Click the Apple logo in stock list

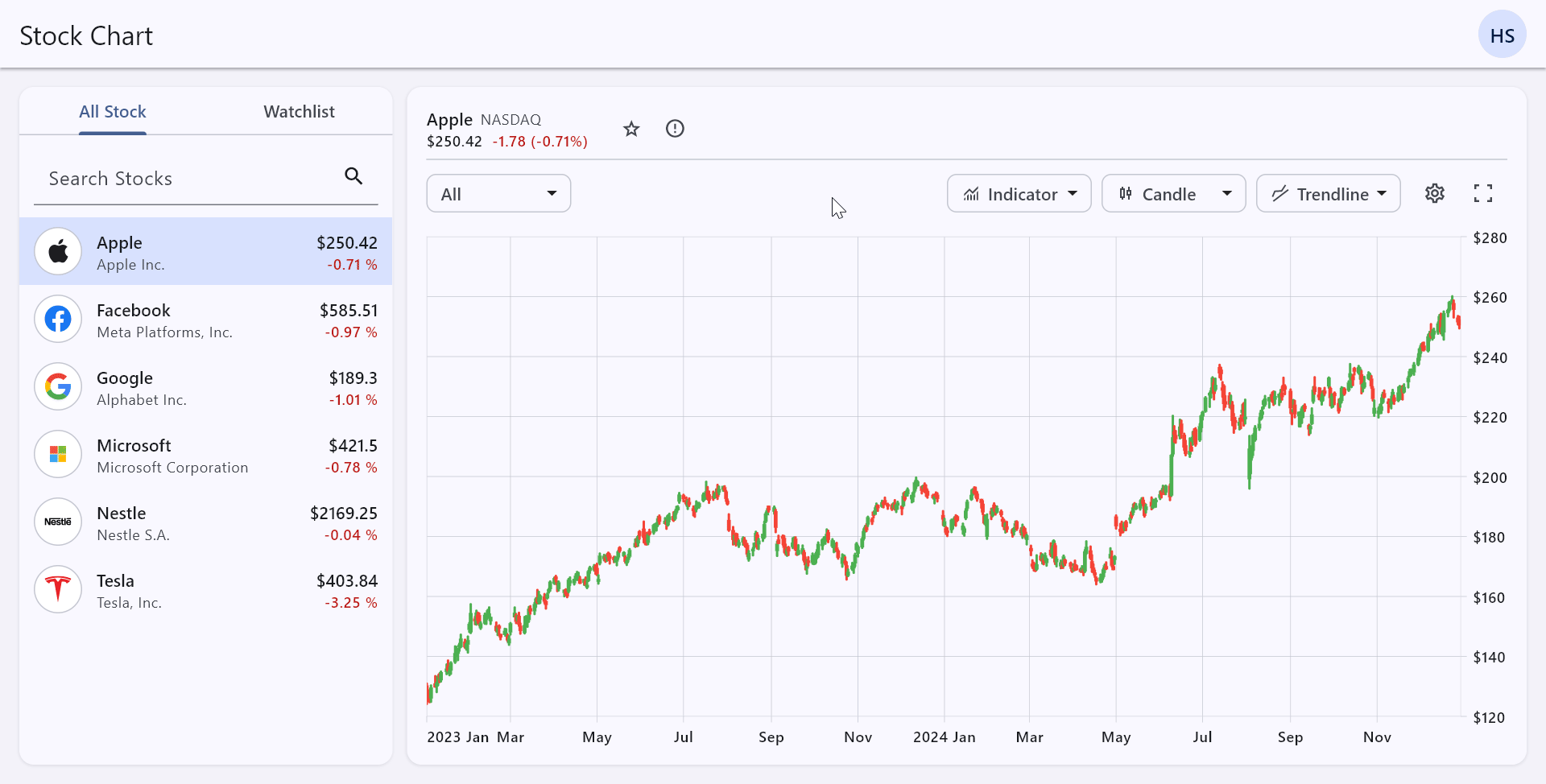click(57, 250)
